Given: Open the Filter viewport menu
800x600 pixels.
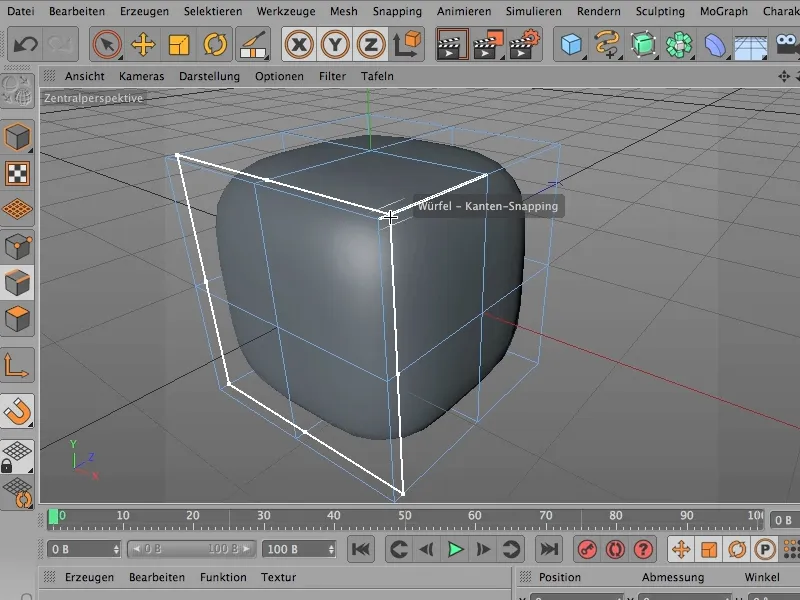Looking at the screenshot, I should pyautogui.click(x=332, y=76).
